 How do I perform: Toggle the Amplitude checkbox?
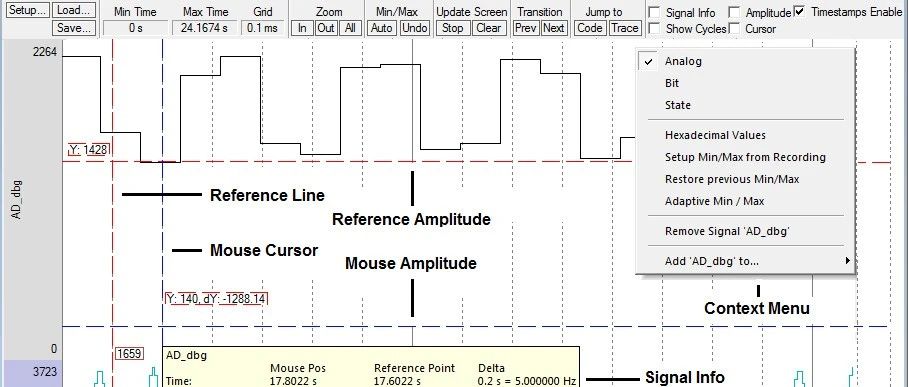click(x=734, y=12)
